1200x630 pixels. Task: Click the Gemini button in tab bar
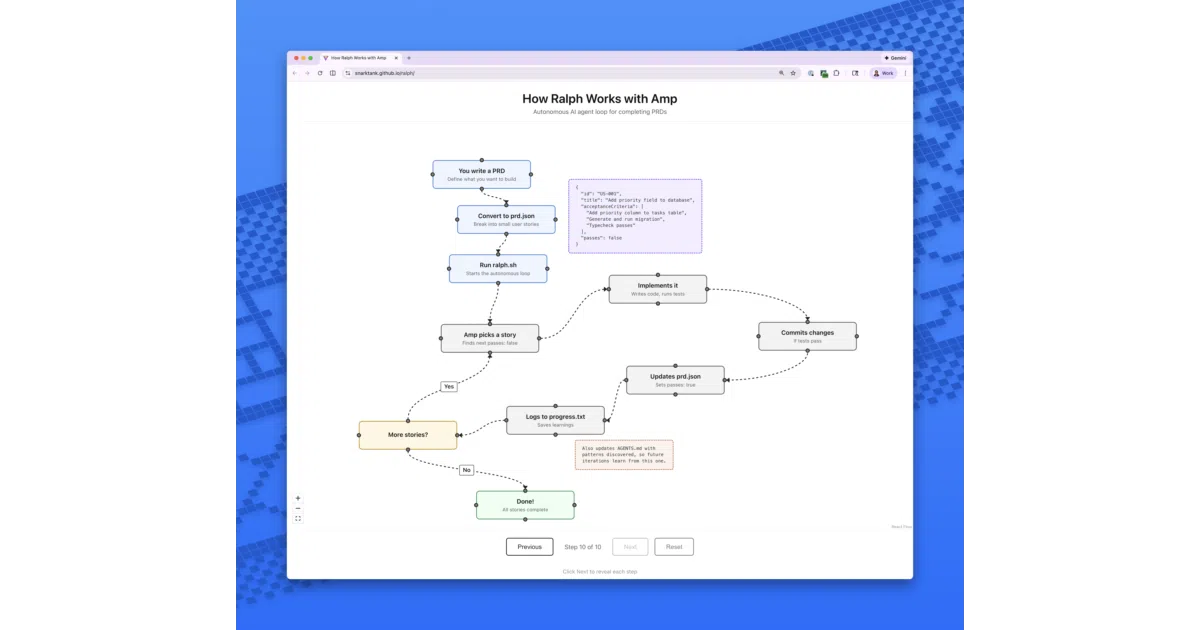[x=895, y=58]
